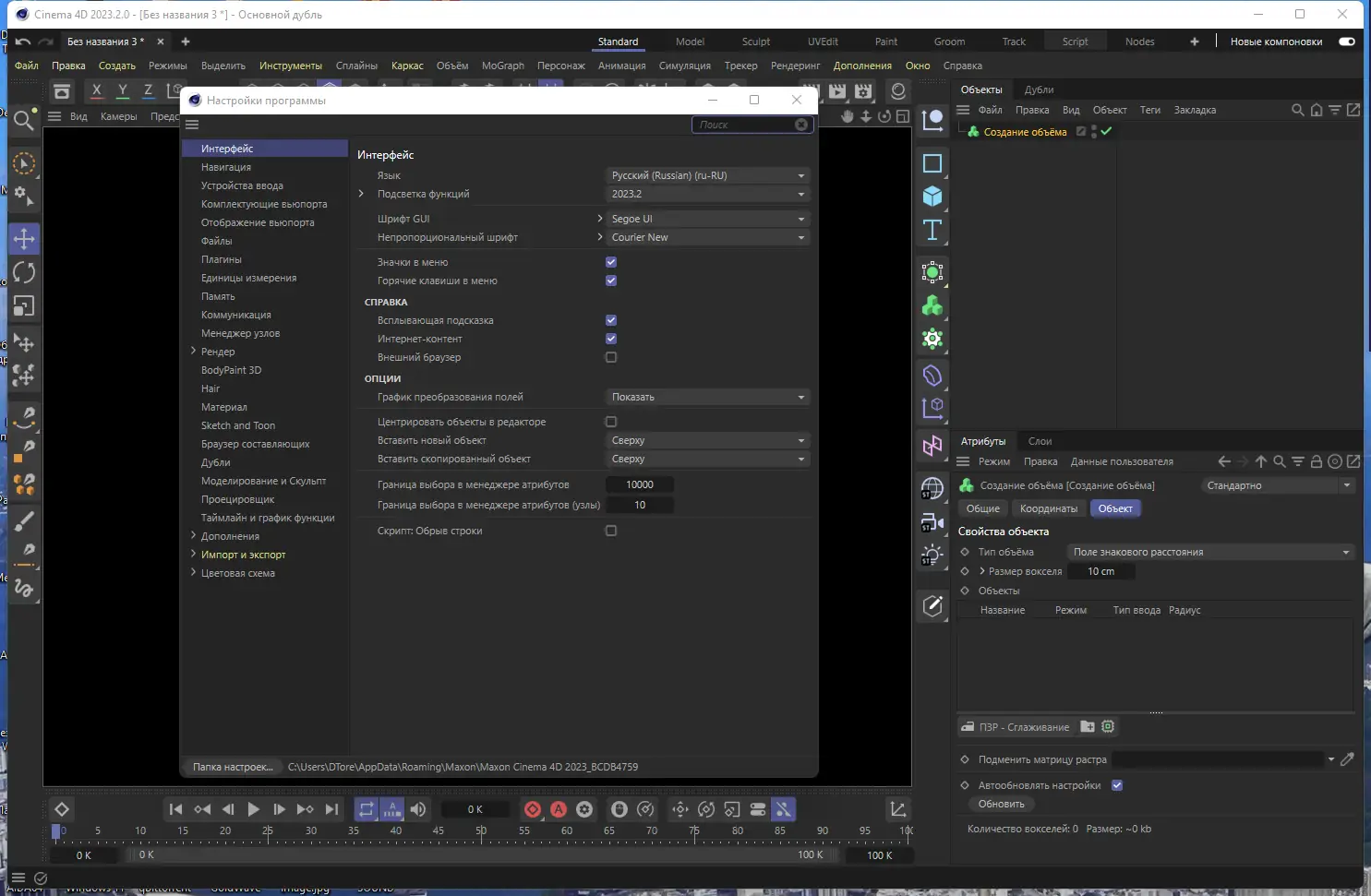Click the preferences search field

[x=752, y=125]
